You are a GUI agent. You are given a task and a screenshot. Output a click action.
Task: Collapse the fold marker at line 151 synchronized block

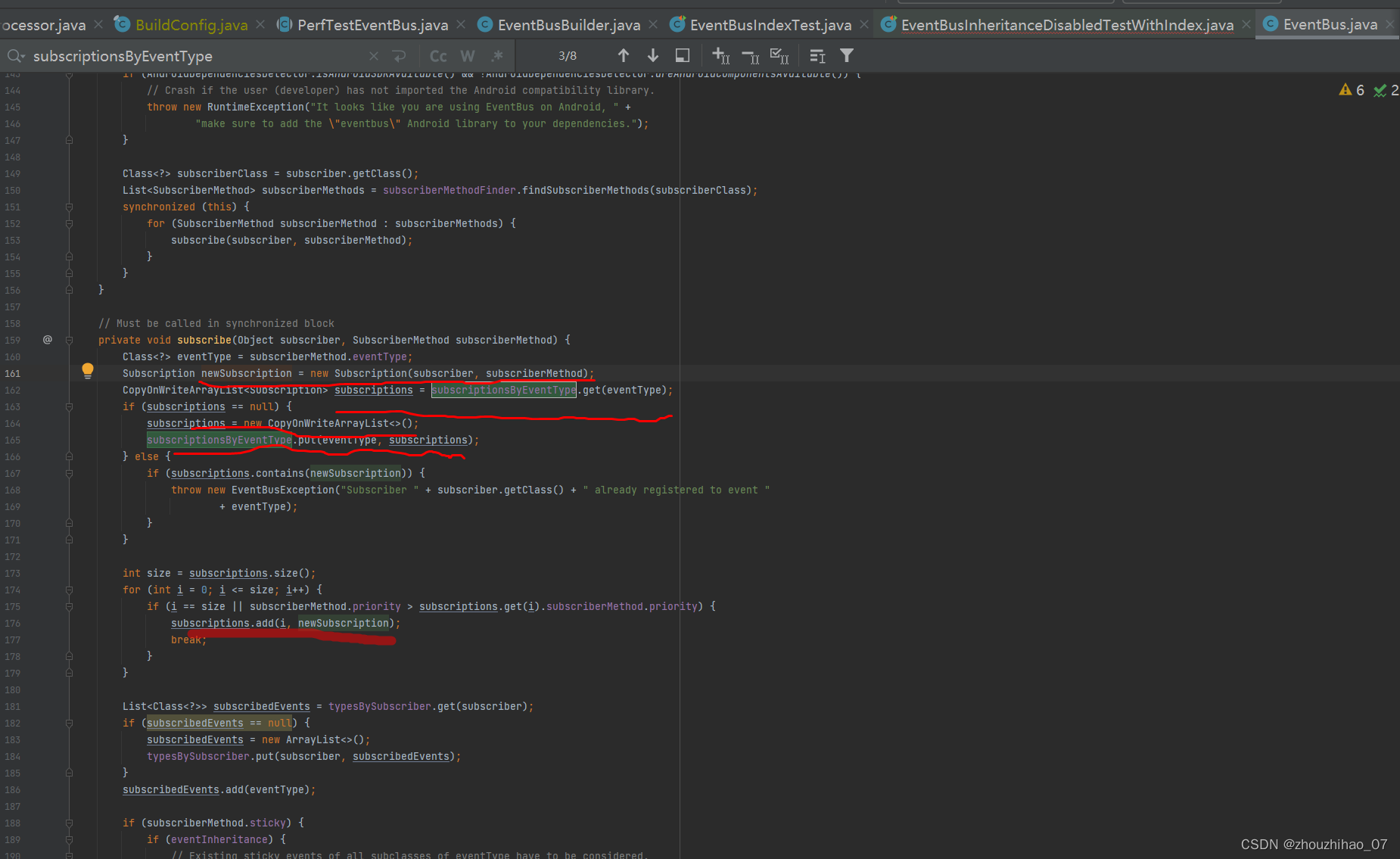[x=69, y=207]
